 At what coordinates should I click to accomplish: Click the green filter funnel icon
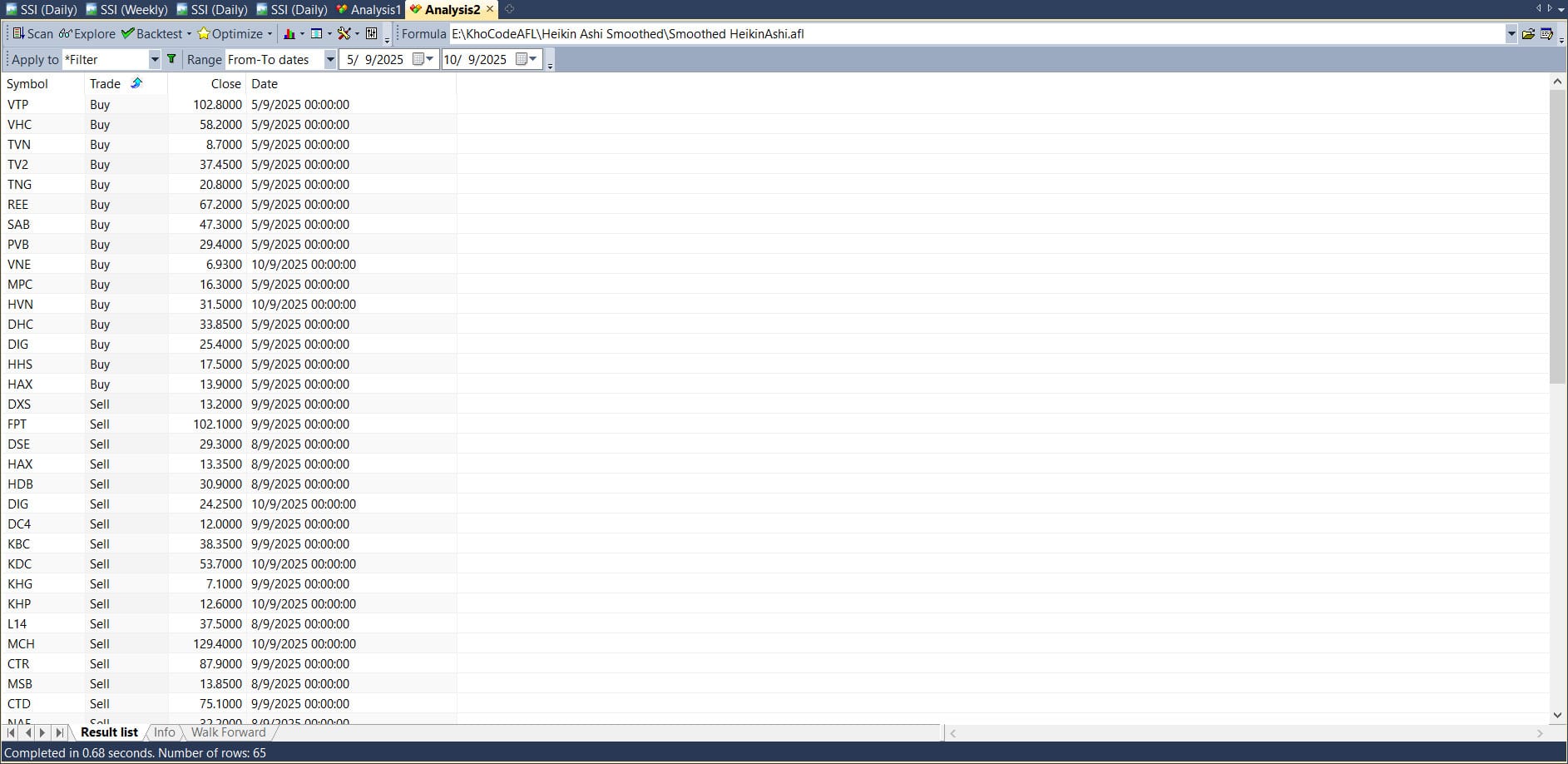(x=171, y=59)
